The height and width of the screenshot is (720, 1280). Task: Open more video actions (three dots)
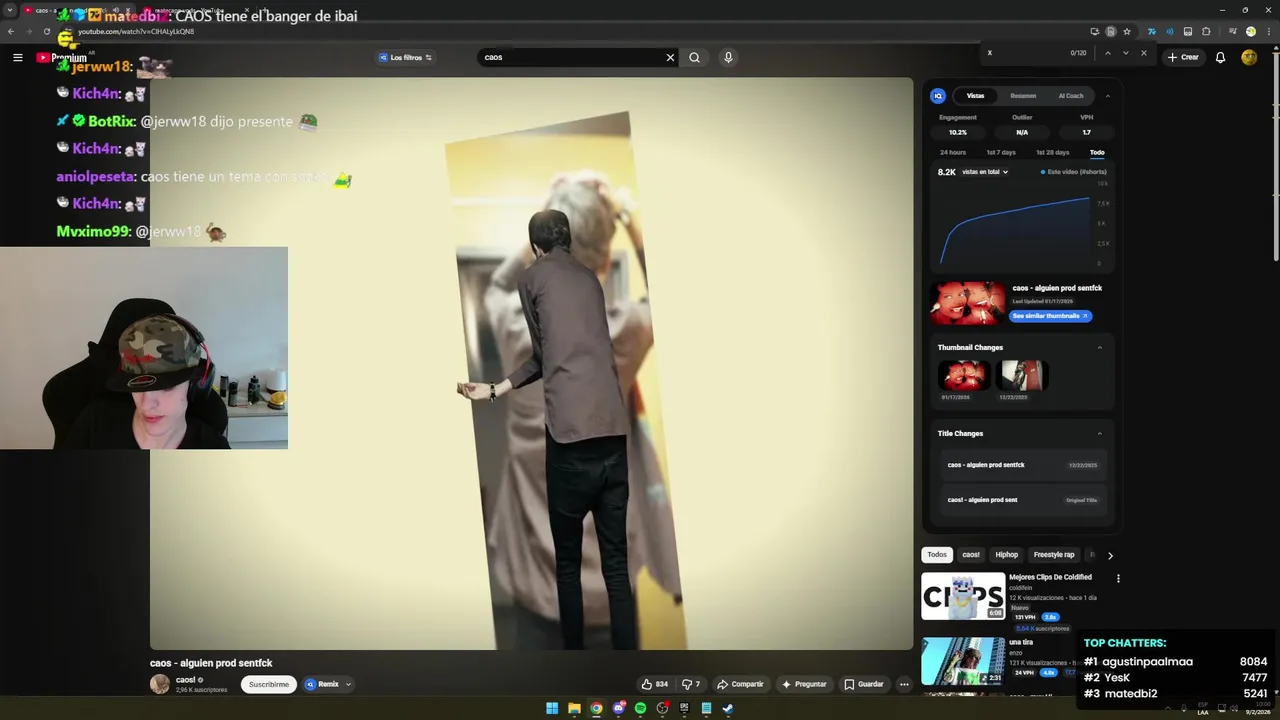tap(904, 684)
